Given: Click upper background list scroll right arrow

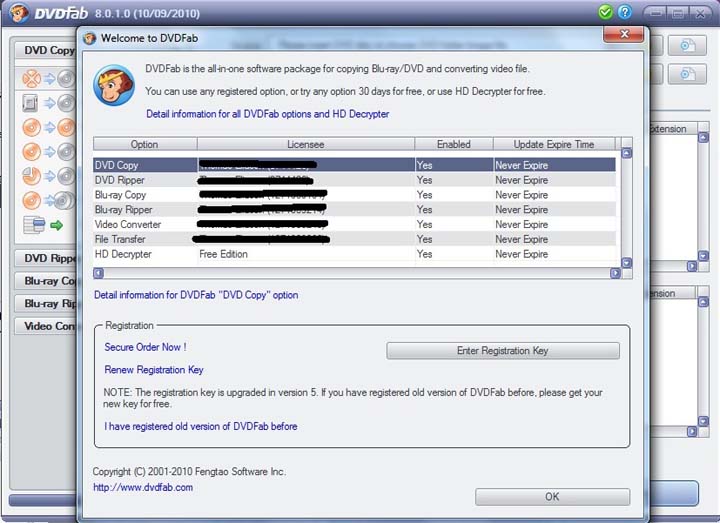Looking at the screenshot, I should pyautogui.click(x=692, y=266).
